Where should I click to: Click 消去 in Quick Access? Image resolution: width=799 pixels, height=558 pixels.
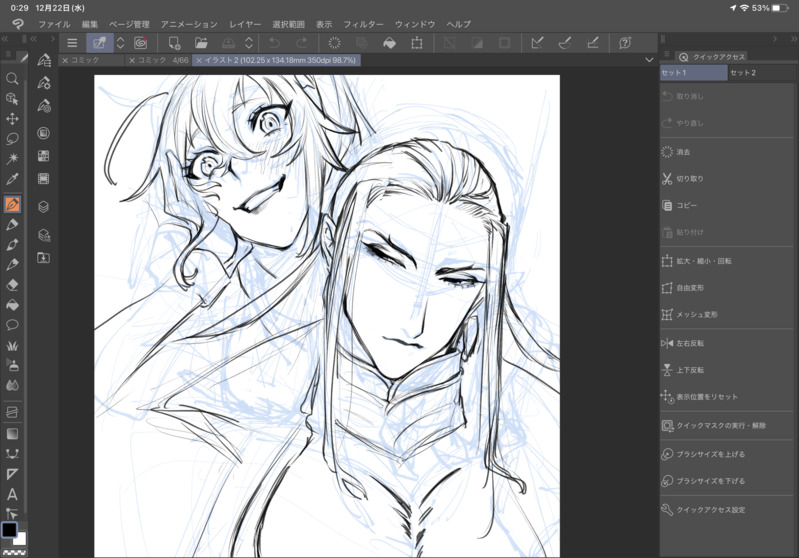point(728,152)
